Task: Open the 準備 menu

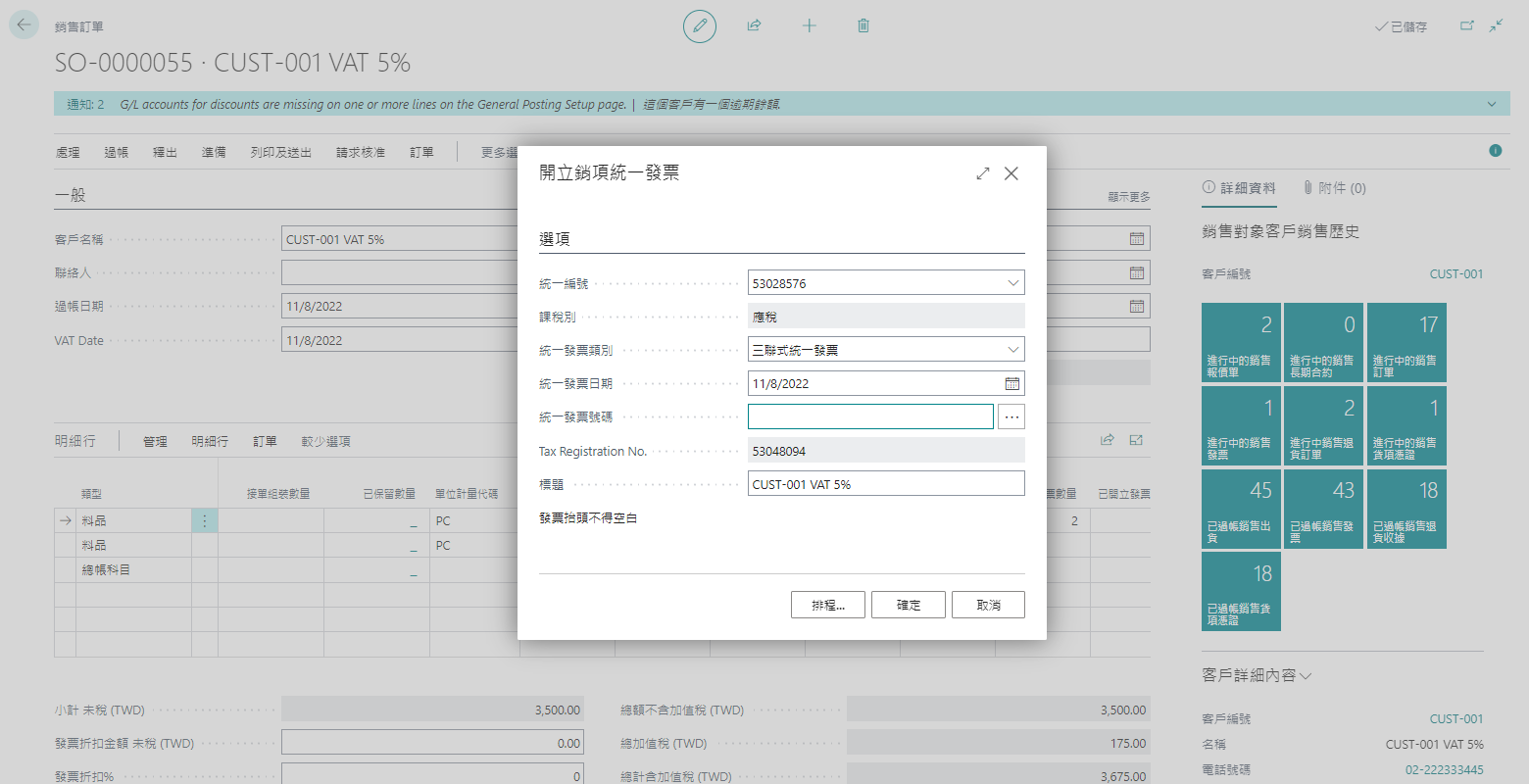Action: tap(214, 153)
